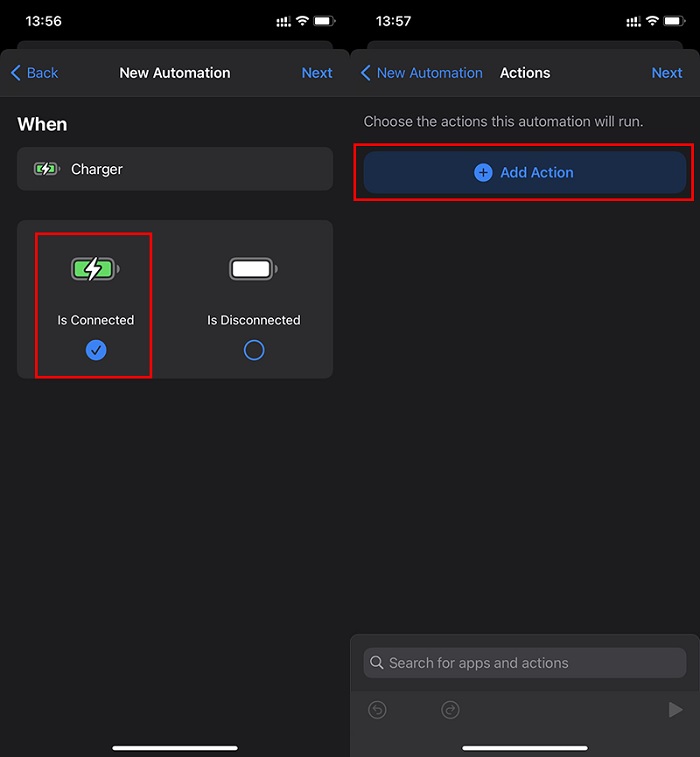Image resolution: width=700 pixels, height=757 pixels.
Task: Tap the Is Disconnected label
Action: (254, 320)
